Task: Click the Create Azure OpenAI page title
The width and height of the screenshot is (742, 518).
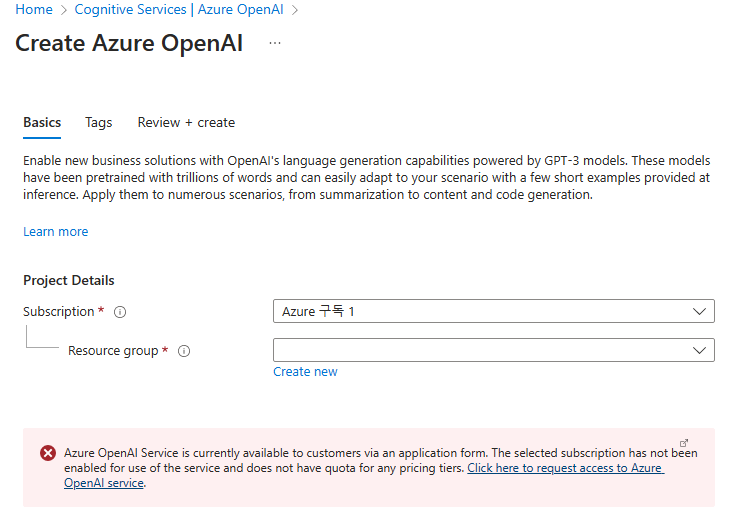Action: [129, 43]
